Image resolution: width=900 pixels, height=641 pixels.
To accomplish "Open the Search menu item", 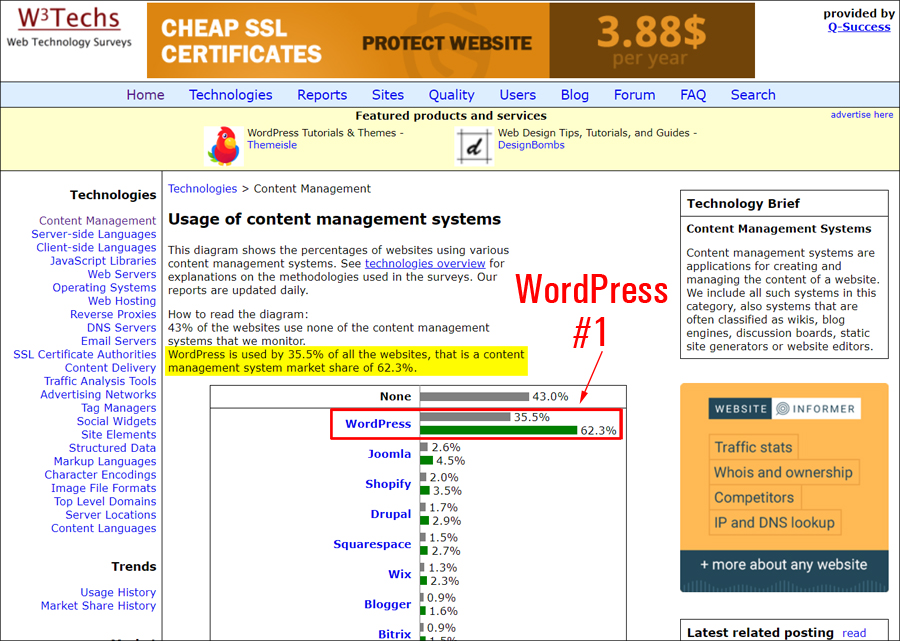I will pyautogui.click(x=753, y=95).
